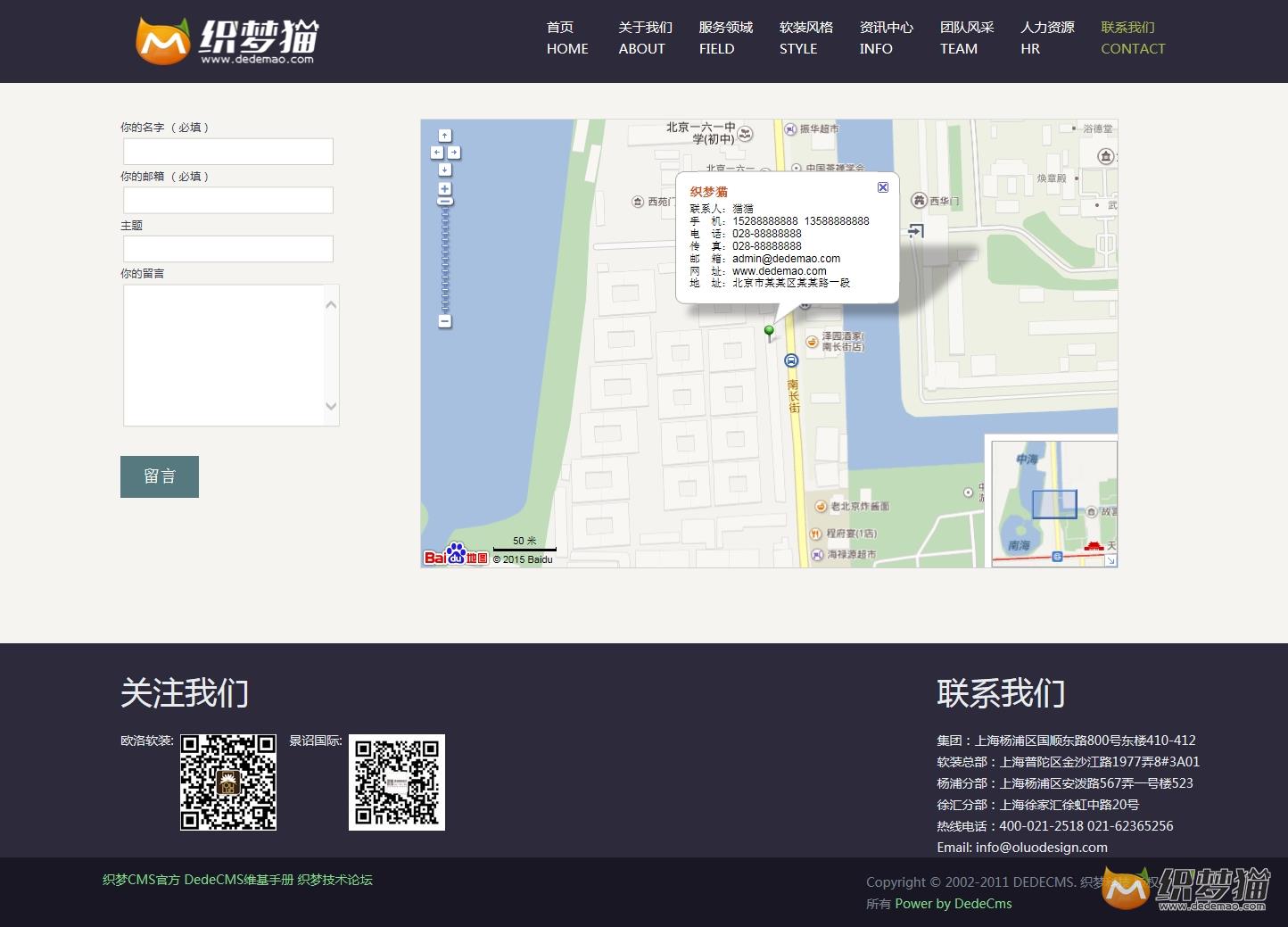Pan the map up with arrow button

click(x=445, y=136)
